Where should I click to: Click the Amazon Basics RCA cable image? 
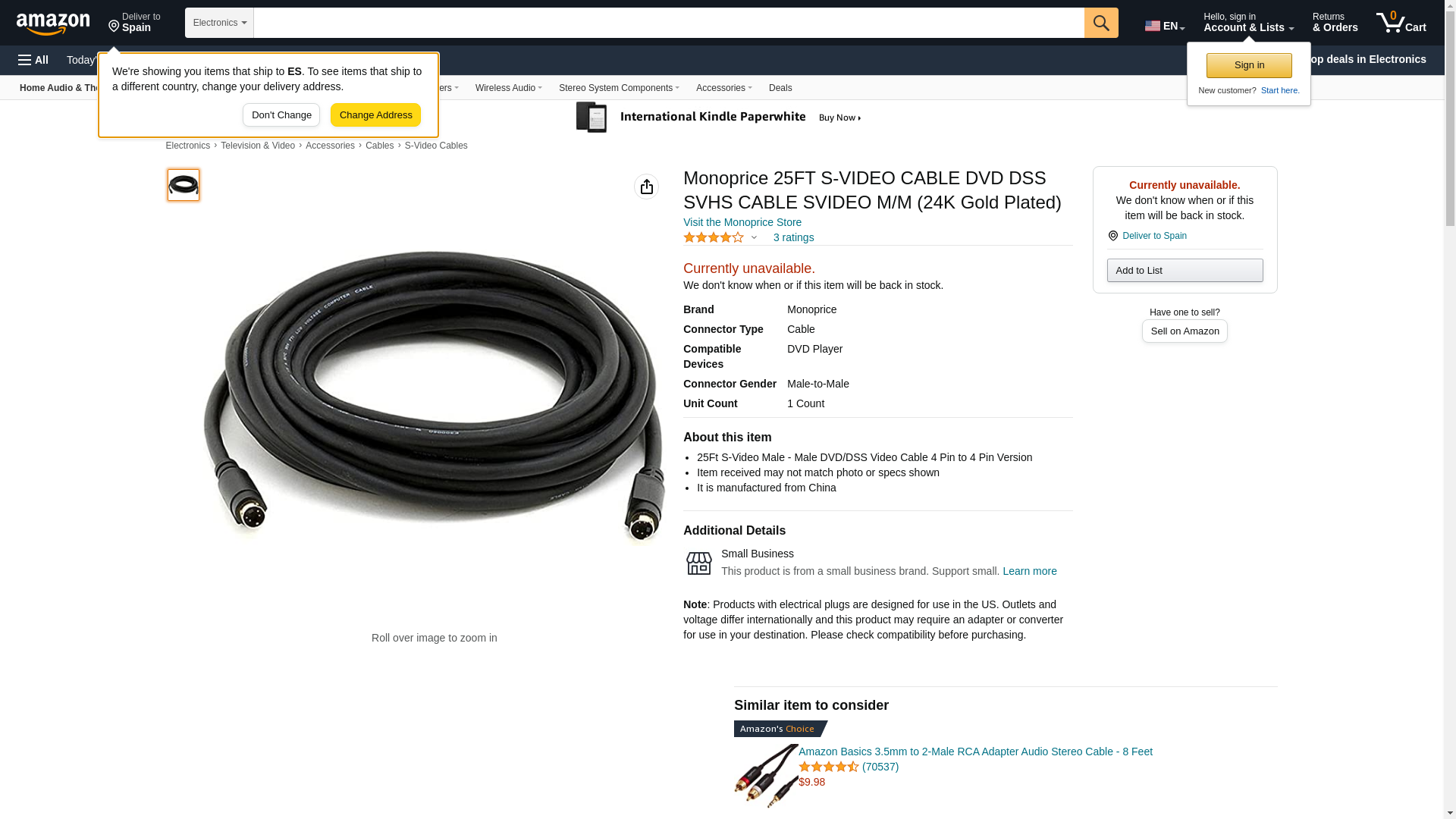pos(766,775)
